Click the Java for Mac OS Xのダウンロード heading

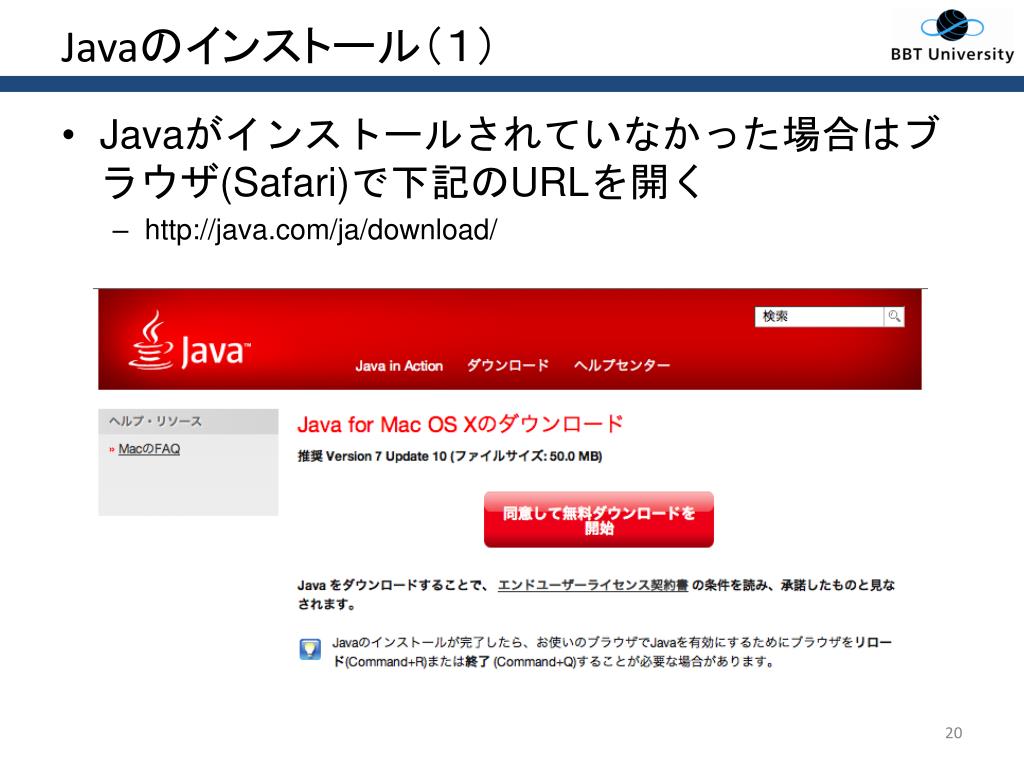460,424
